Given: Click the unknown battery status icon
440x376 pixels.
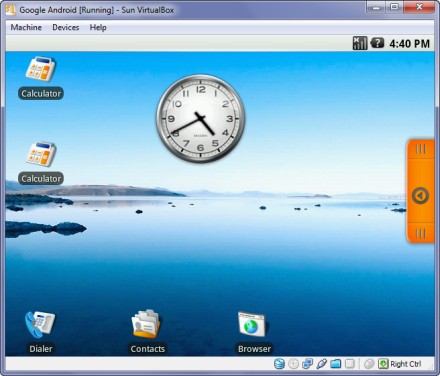Looking at the screenshot, I should point(377,43).
